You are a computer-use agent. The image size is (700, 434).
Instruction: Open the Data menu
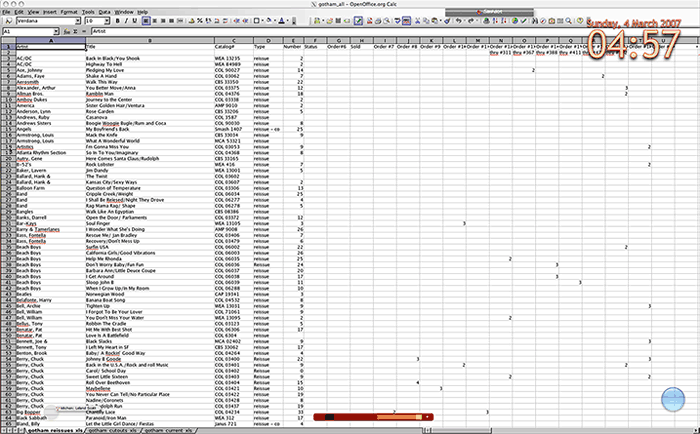click(104, 12)
